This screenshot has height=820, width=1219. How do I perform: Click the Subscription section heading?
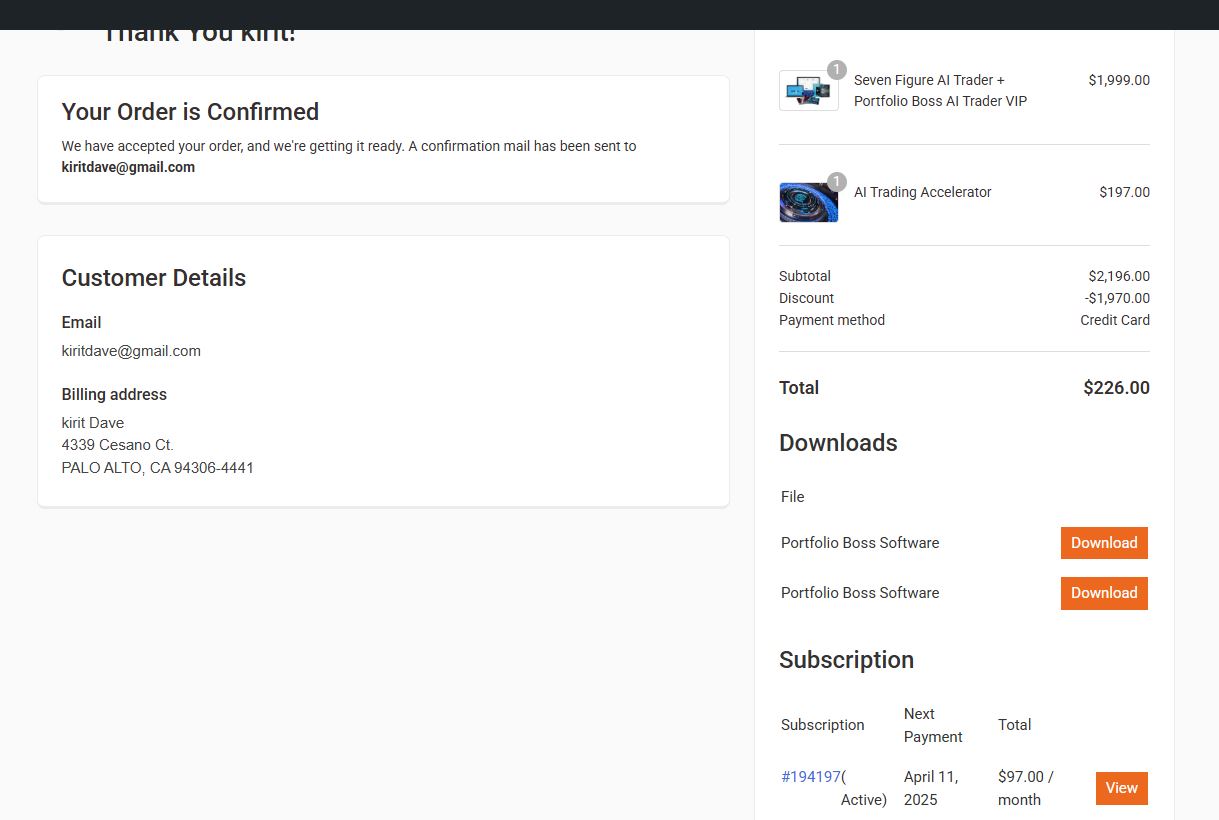[846, 660]
